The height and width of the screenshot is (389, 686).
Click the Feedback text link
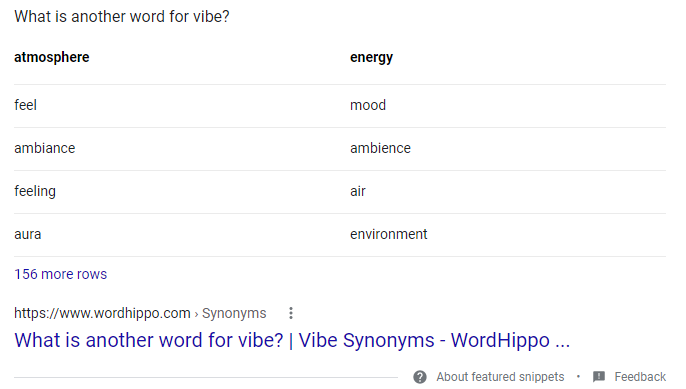[x=640, y=377]
